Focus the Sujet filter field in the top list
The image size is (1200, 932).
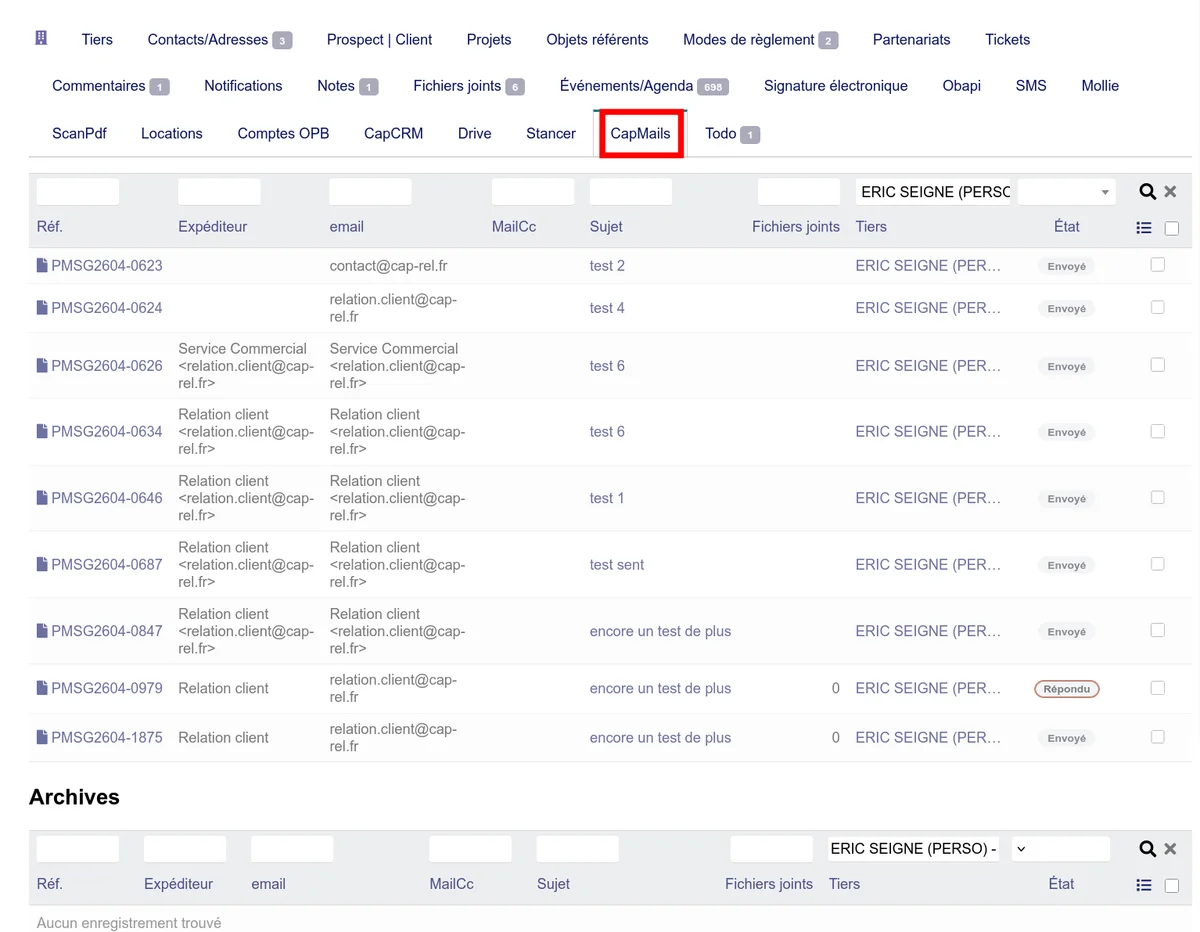631,192
